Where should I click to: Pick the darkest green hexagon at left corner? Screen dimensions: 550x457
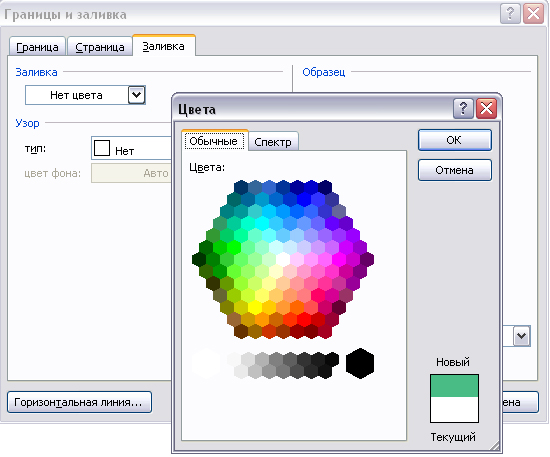(199, 259)
